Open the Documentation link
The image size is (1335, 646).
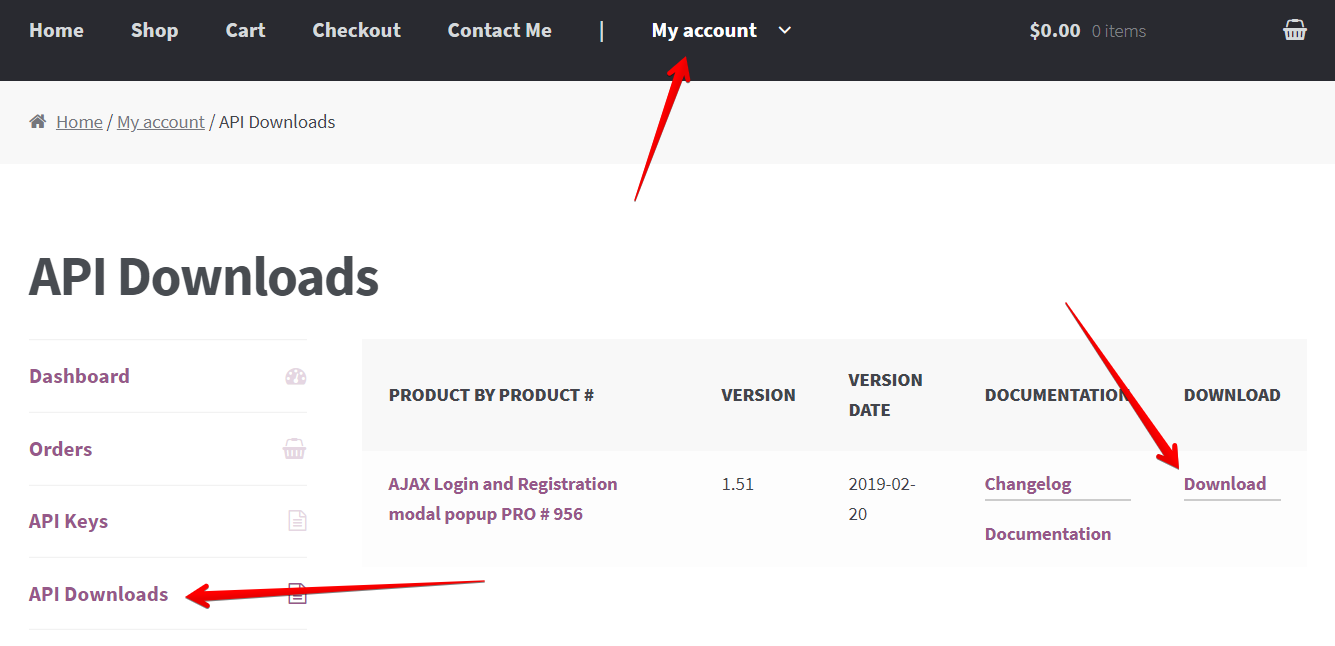click(x=1047, y=533)
